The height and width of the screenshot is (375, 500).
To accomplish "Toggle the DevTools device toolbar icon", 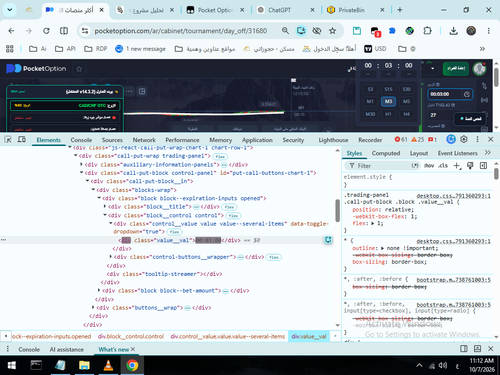I will 22,140.
